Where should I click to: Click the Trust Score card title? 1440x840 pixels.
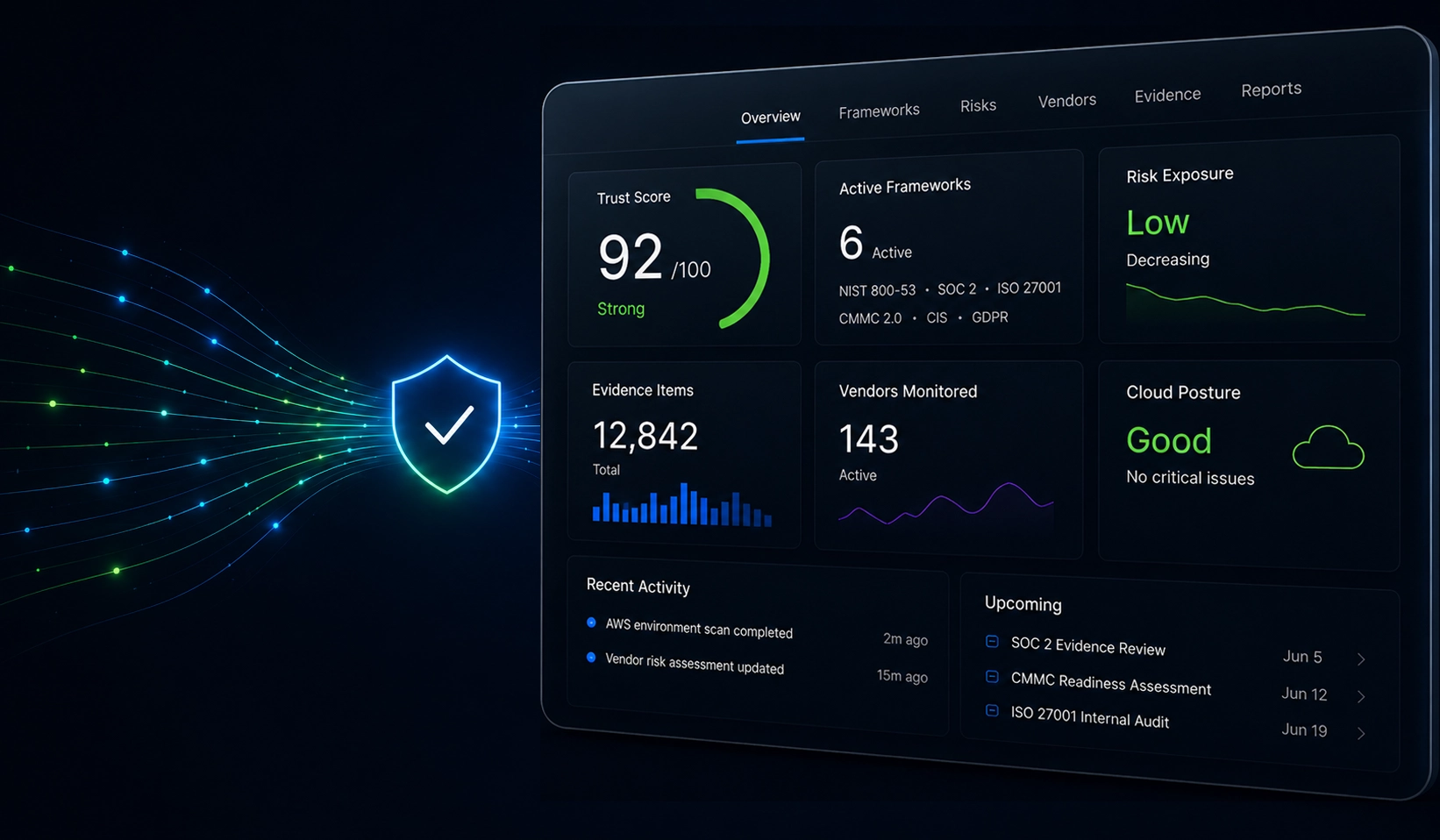[633, 198]
